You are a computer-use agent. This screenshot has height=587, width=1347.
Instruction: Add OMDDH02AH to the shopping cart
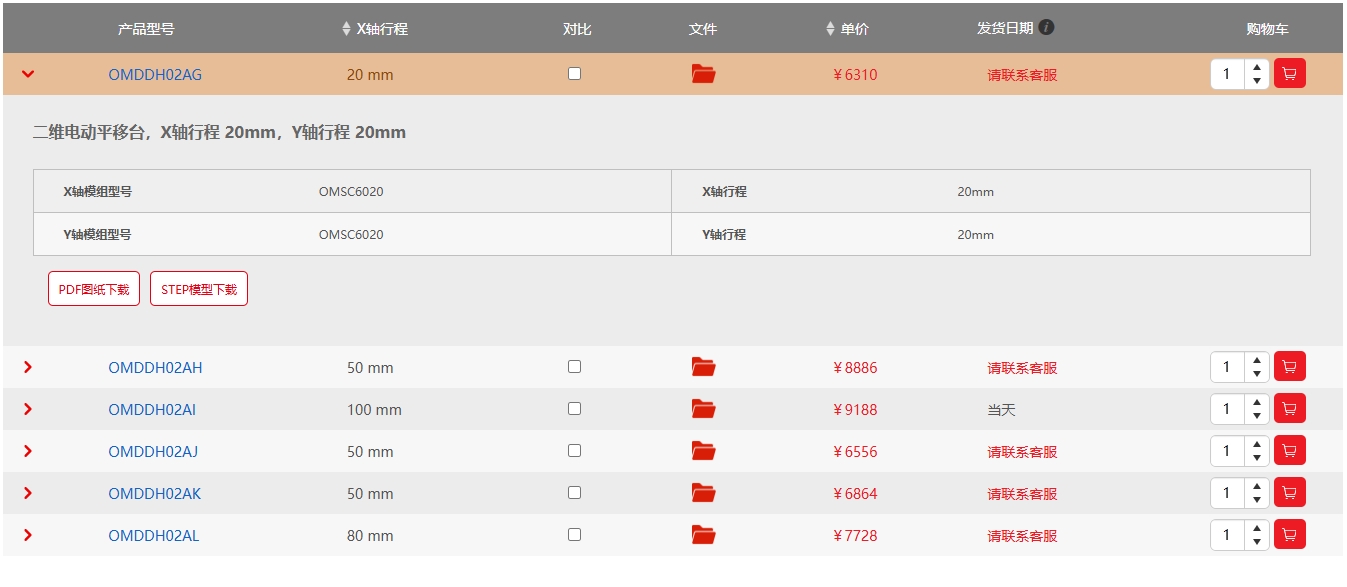pyautogui.click(x=1289, y=367)
